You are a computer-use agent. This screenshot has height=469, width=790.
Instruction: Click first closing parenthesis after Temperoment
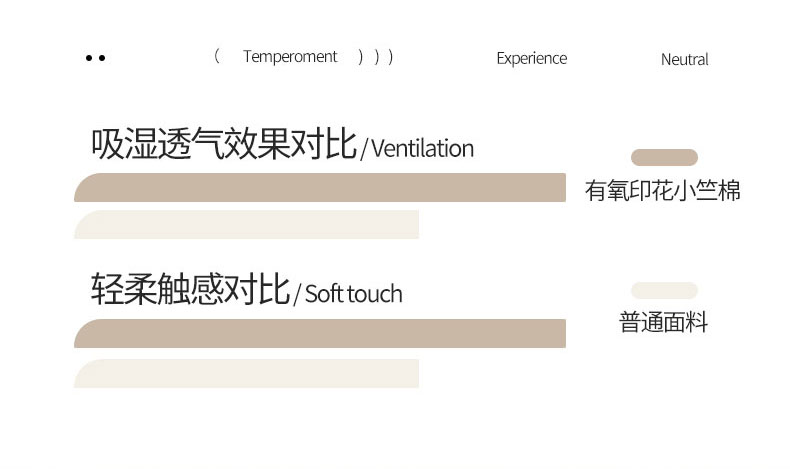point(360,57)
